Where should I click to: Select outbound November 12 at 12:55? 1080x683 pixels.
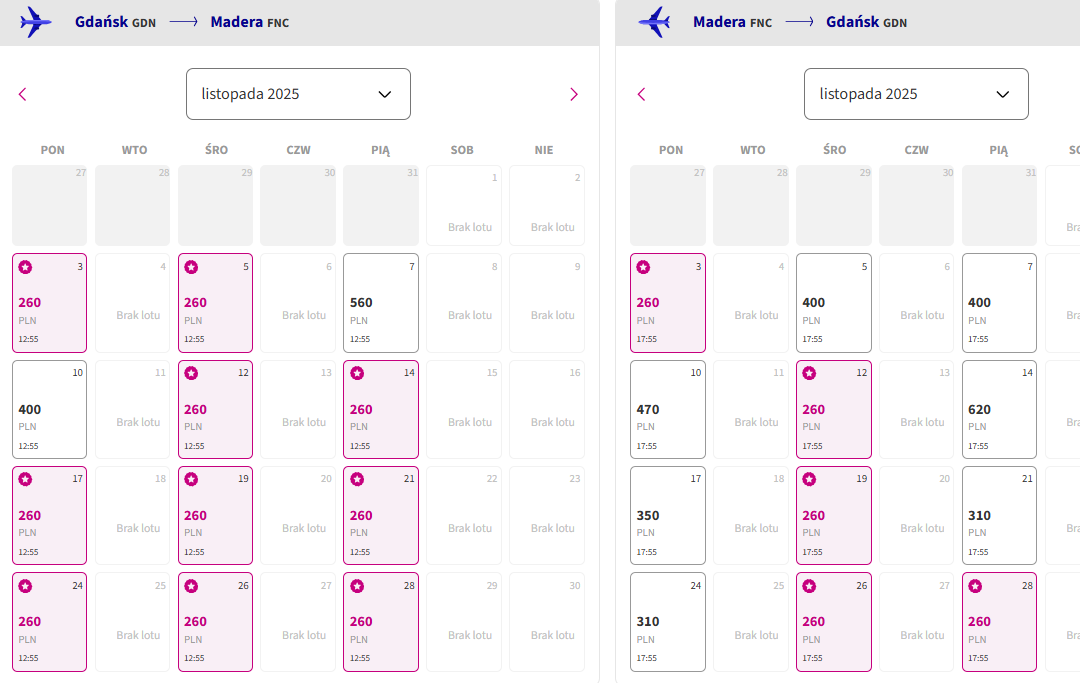coord(216,410)
